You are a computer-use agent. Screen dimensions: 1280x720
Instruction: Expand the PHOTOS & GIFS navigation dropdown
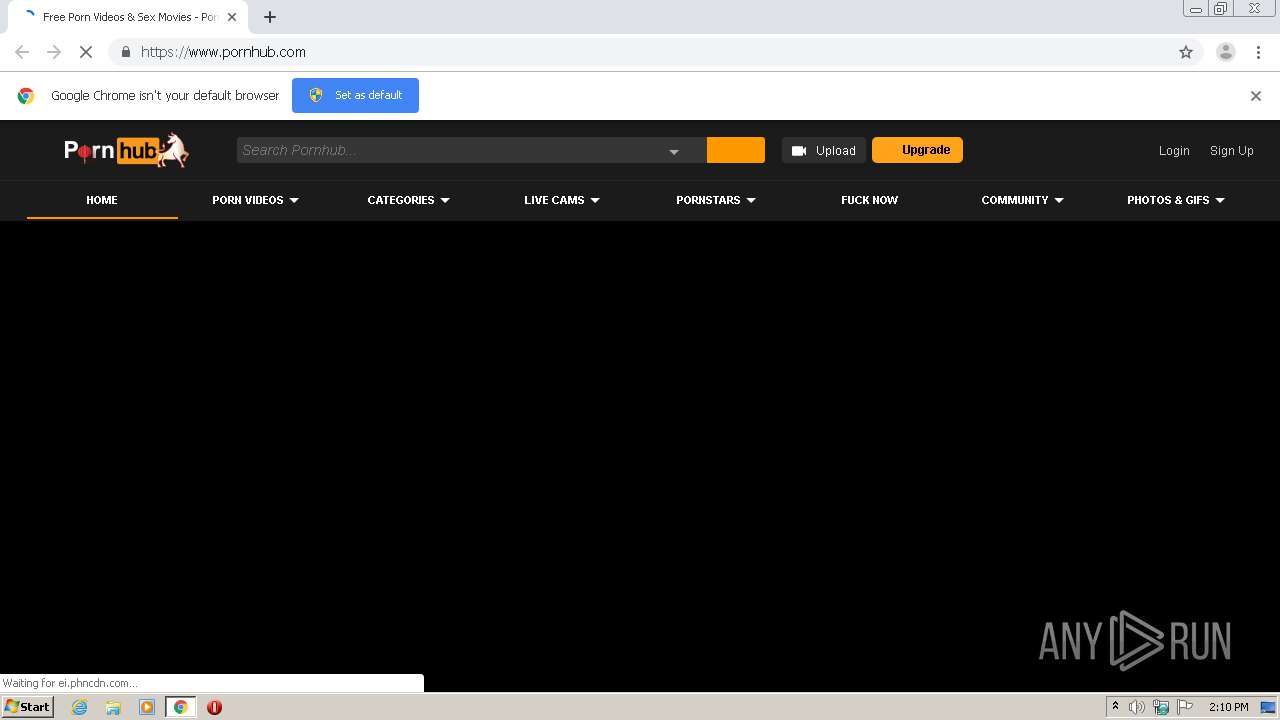coord(1176,200)
